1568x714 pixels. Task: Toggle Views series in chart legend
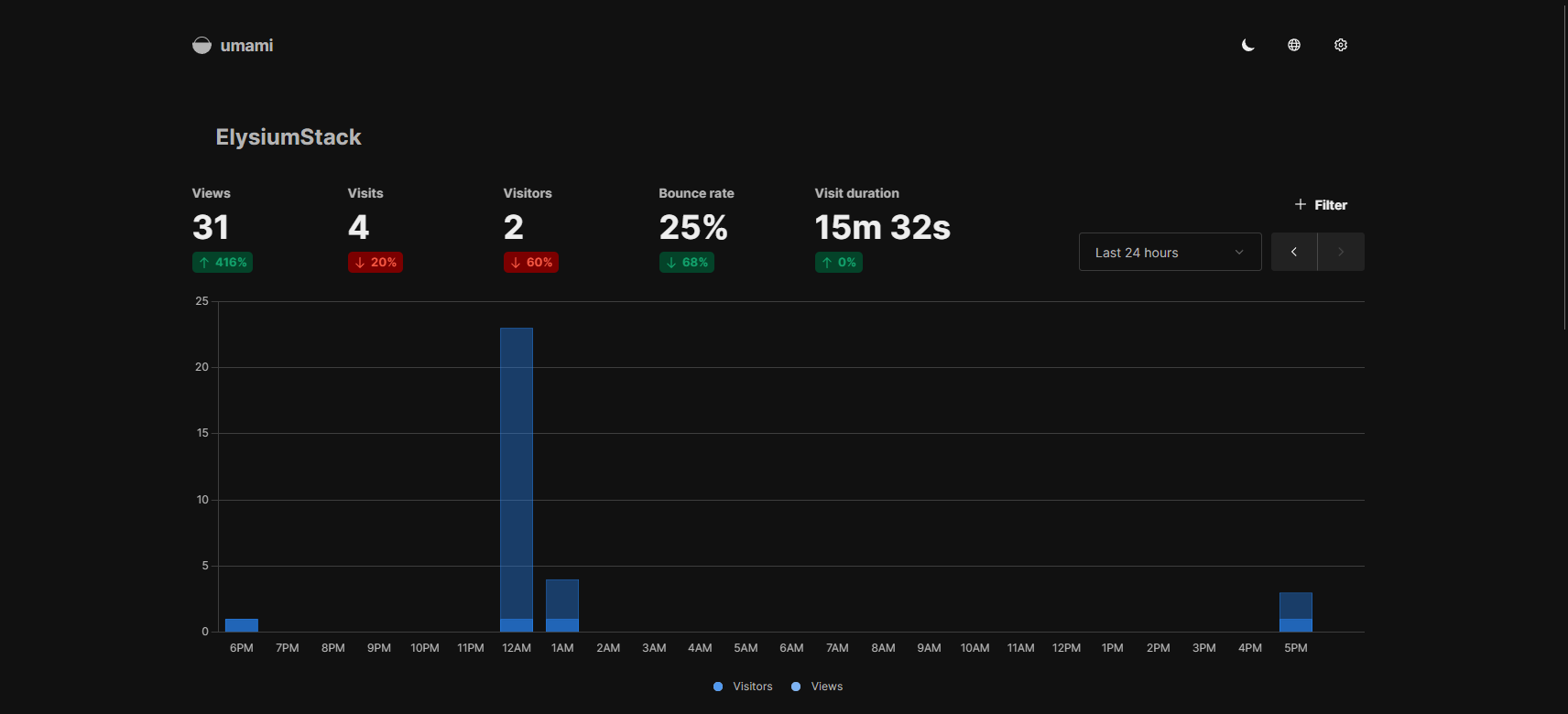[817, 687]
